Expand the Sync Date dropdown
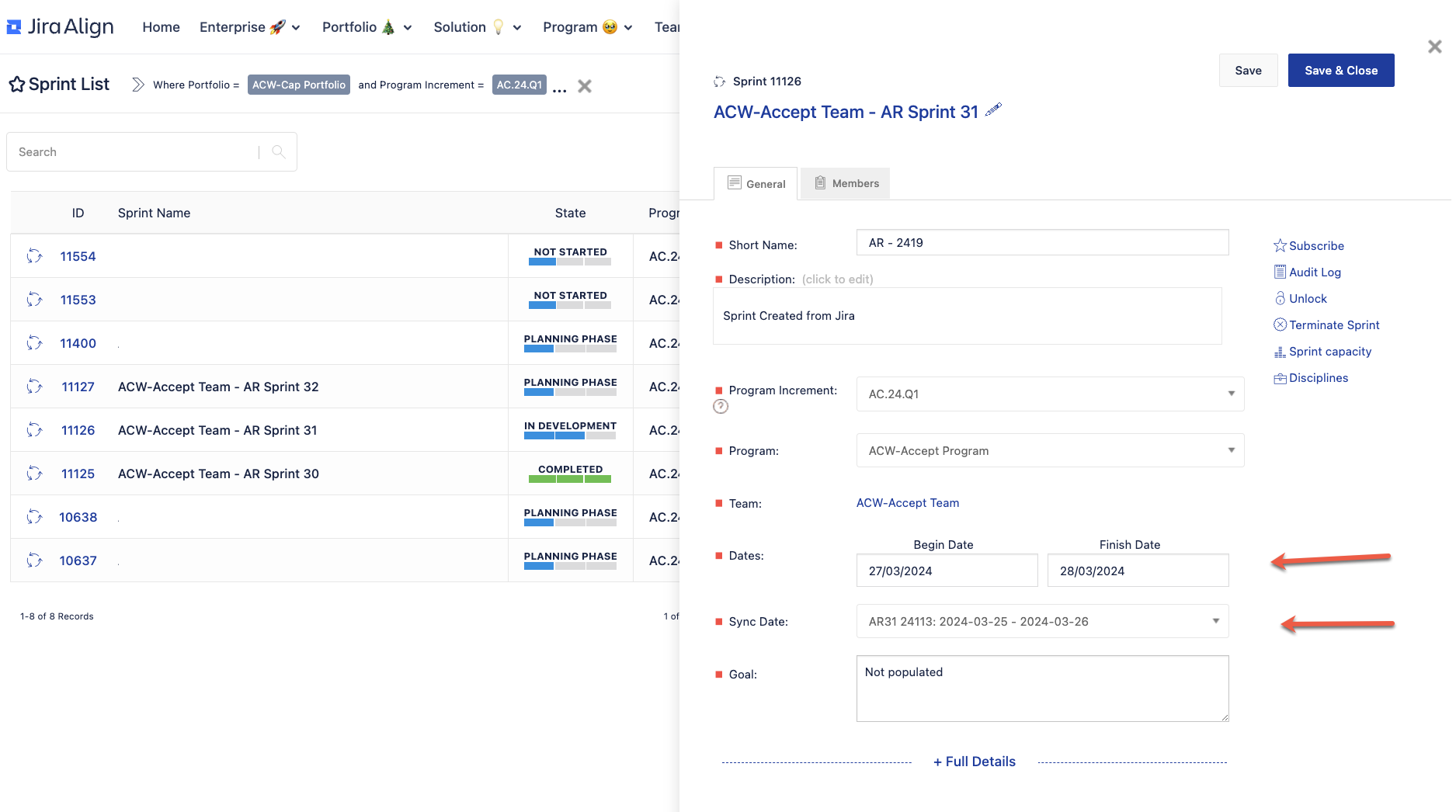The image size is (1456, 812). pos(1042,621)
